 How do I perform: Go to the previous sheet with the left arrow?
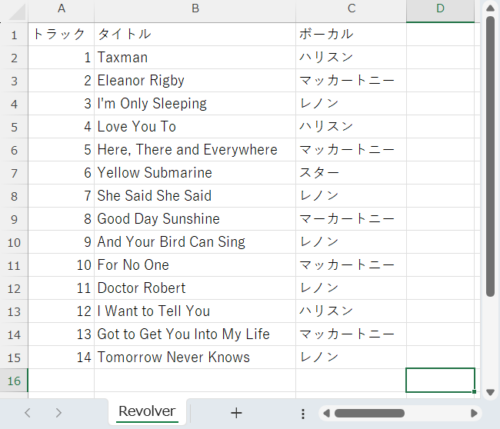(28, 413)
